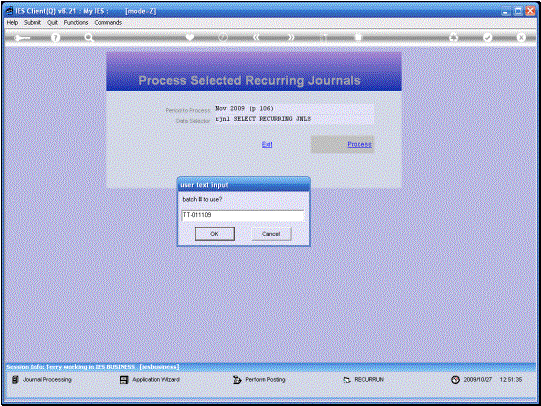Click the Process link

360,144
